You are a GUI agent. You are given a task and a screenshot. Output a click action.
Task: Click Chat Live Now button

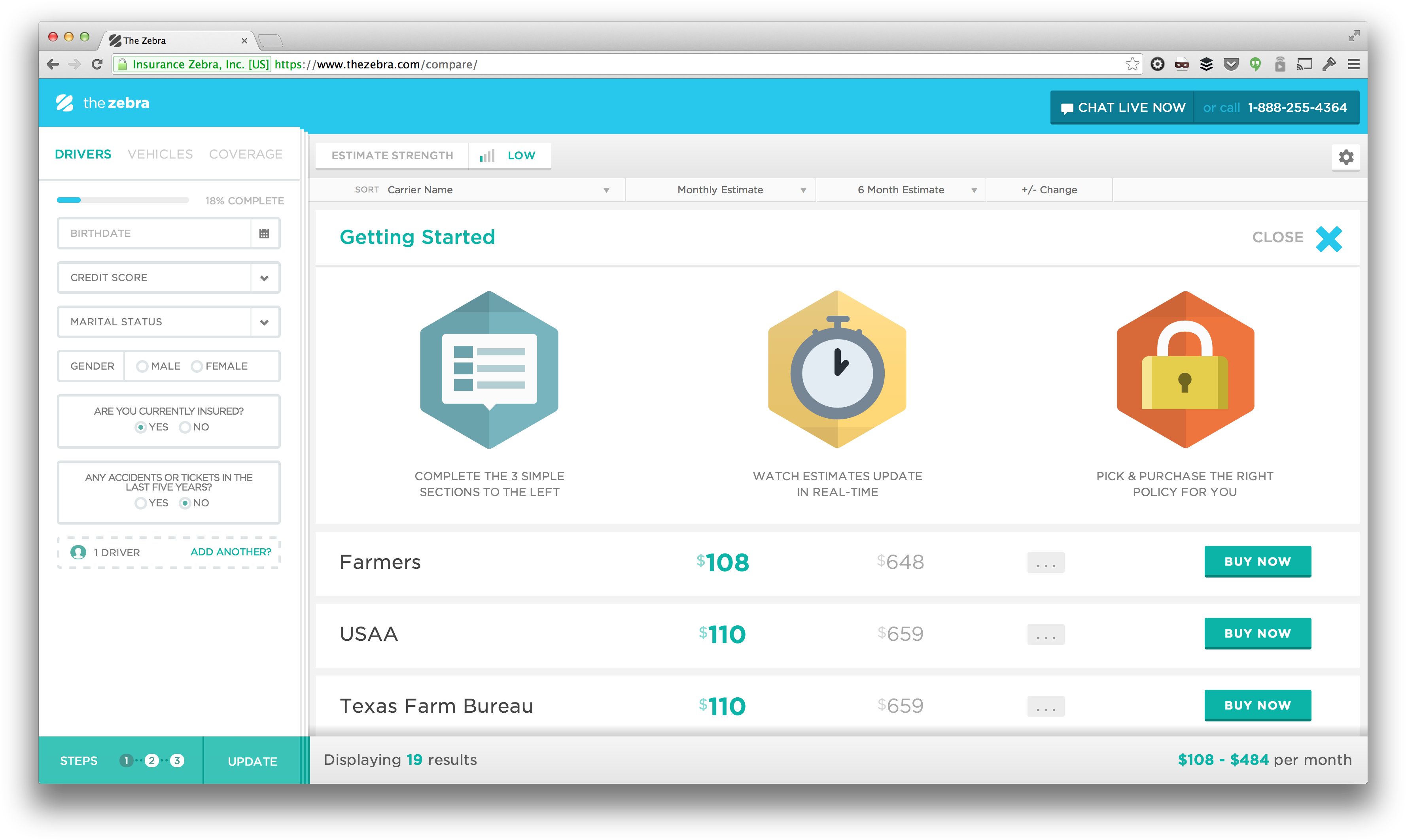pos(1122,108)
